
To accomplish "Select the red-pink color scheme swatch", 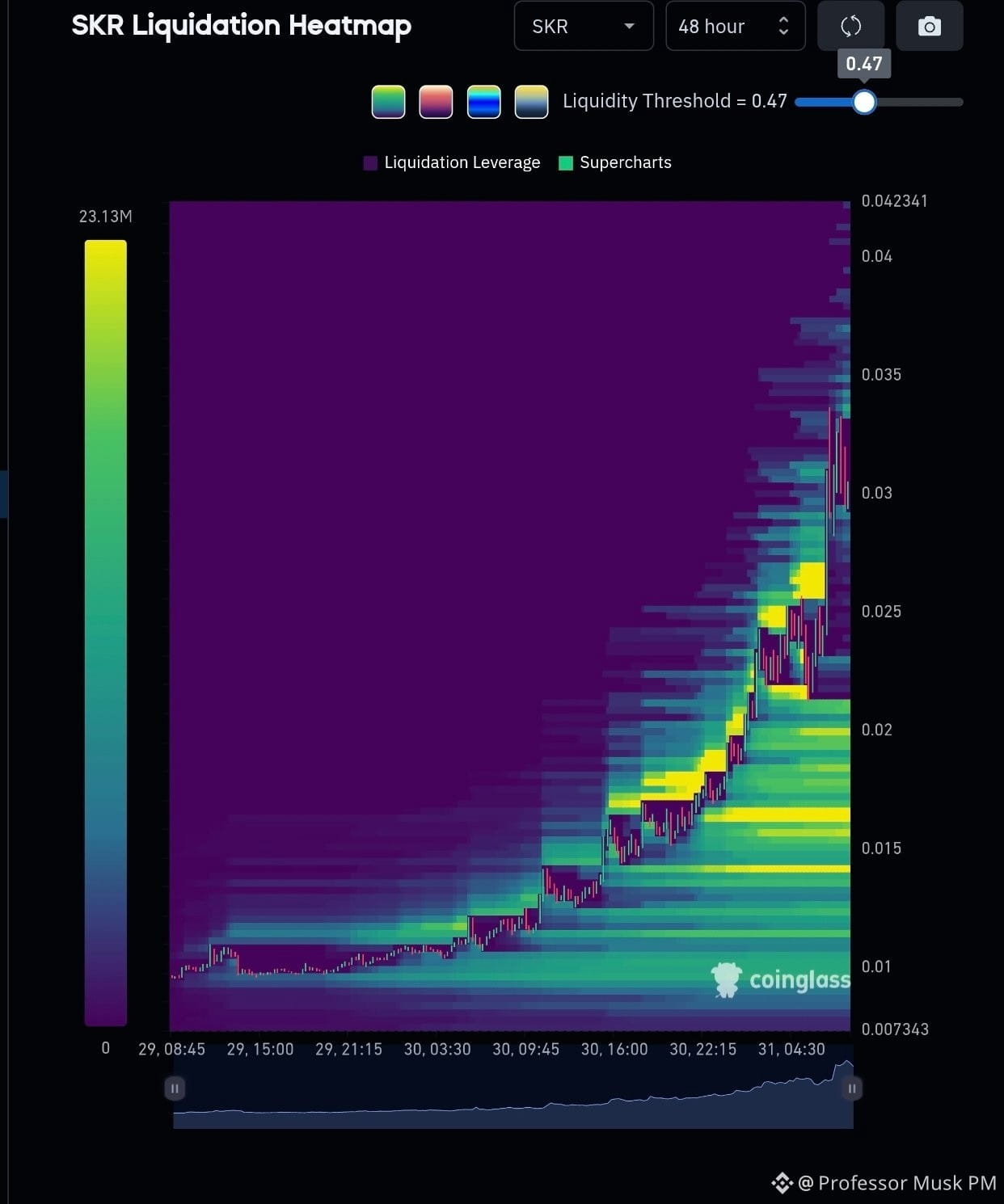I will tap(436, 102).
